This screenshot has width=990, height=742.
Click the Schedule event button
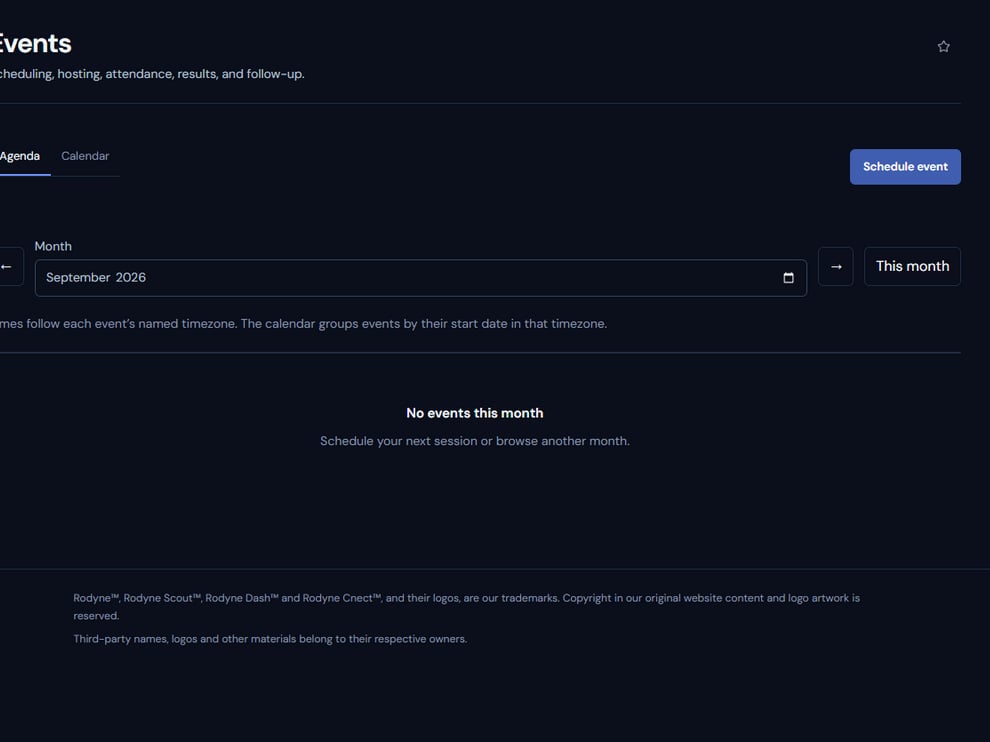[905, 167]
